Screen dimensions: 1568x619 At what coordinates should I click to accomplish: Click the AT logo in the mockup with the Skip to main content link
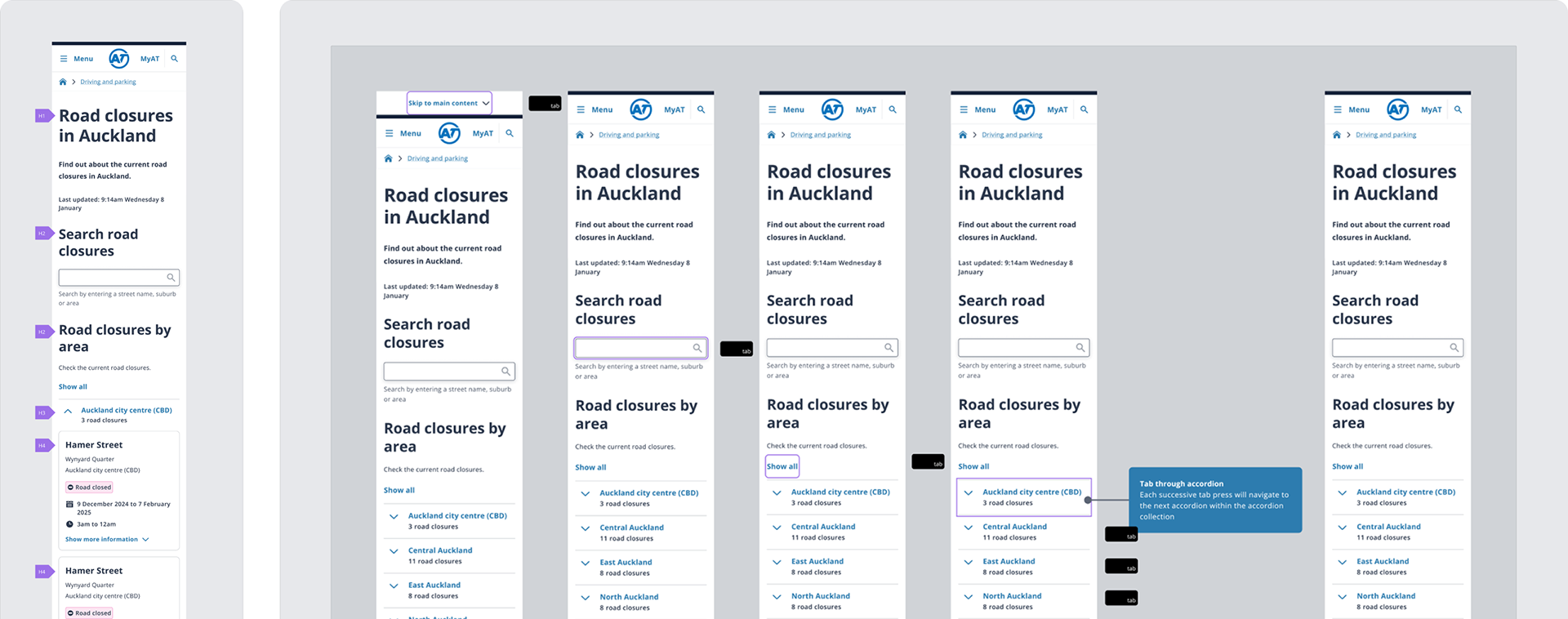(x=449, y=133)
